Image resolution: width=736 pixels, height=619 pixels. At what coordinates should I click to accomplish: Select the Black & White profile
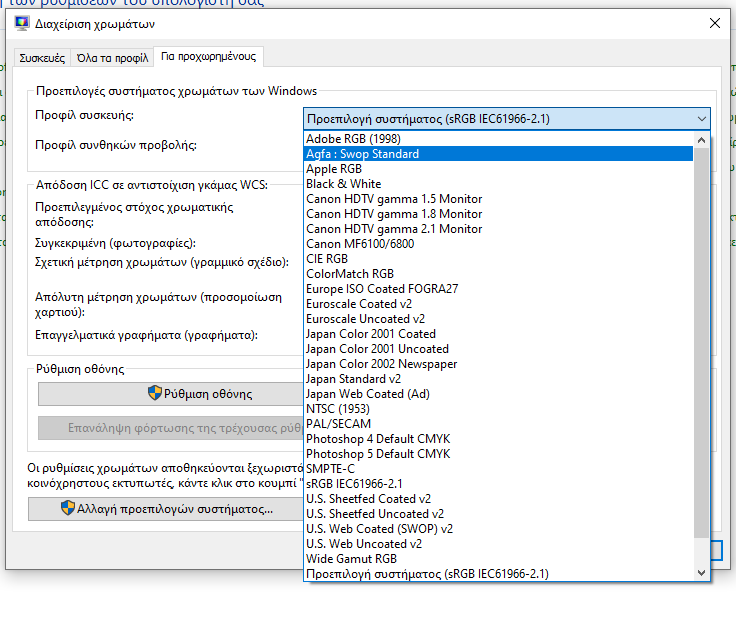(x=499, y=184)
